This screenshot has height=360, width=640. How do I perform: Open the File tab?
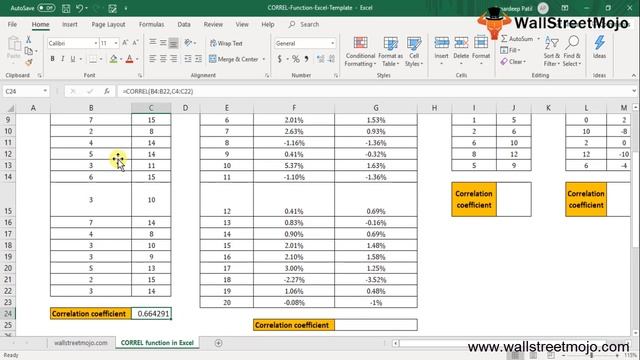(12, 24)
